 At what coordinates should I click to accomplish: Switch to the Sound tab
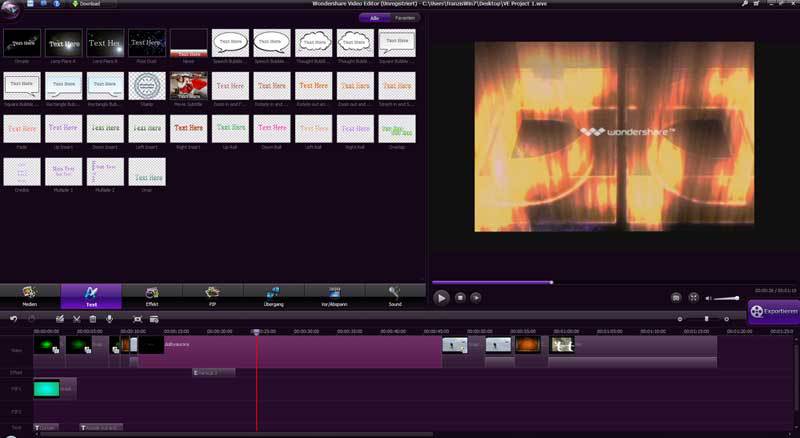[395, 297]
